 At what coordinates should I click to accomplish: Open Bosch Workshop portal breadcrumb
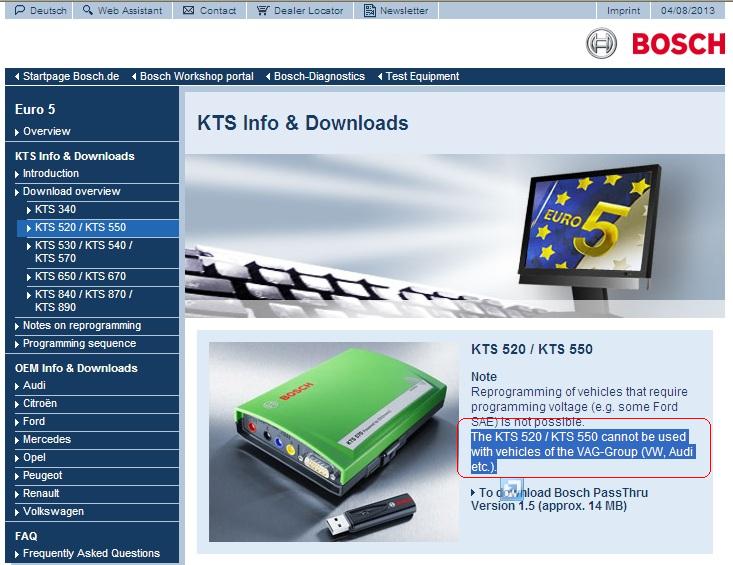(x=196, y=76)
